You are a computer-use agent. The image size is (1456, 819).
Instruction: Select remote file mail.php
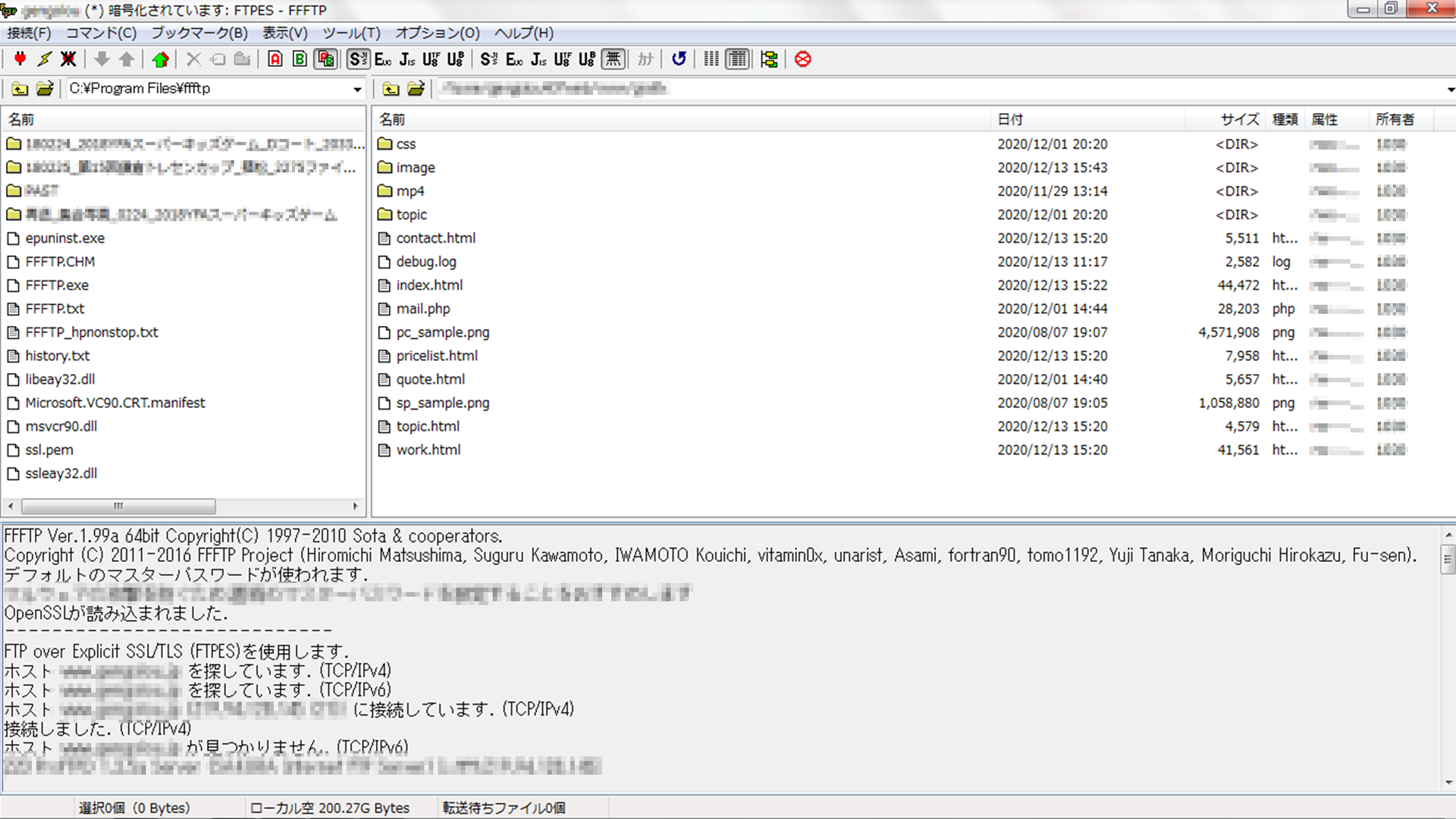tap(423, 309)
